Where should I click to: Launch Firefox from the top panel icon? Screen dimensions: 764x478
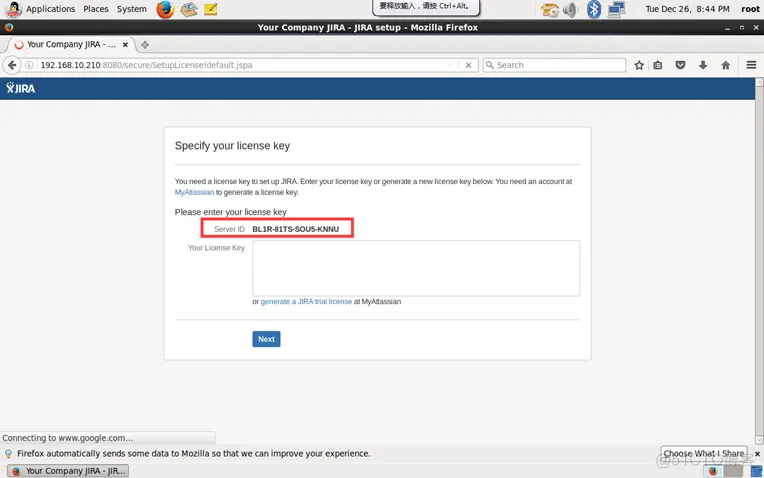[x=165, y=9]
